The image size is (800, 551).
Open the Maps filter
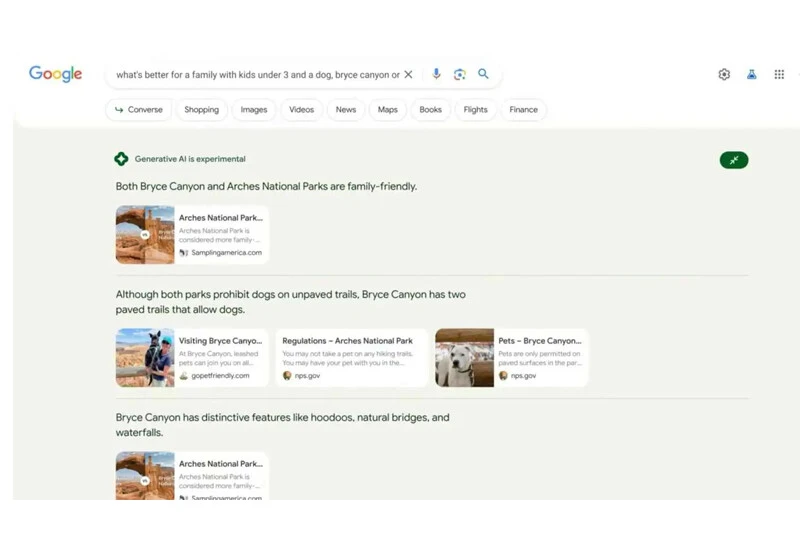click(x=388, y=110)
